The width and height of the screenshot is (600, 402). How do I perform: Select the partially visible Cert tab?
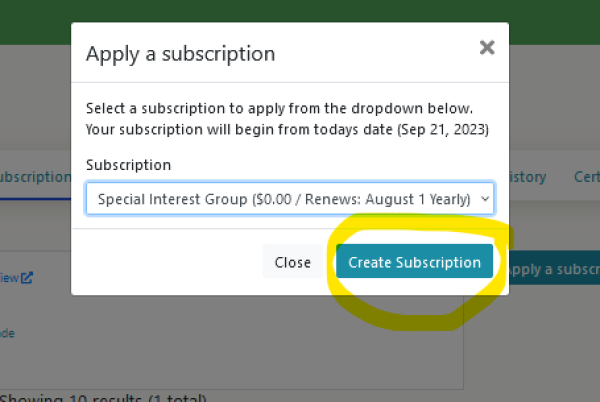tap(586, 177)
